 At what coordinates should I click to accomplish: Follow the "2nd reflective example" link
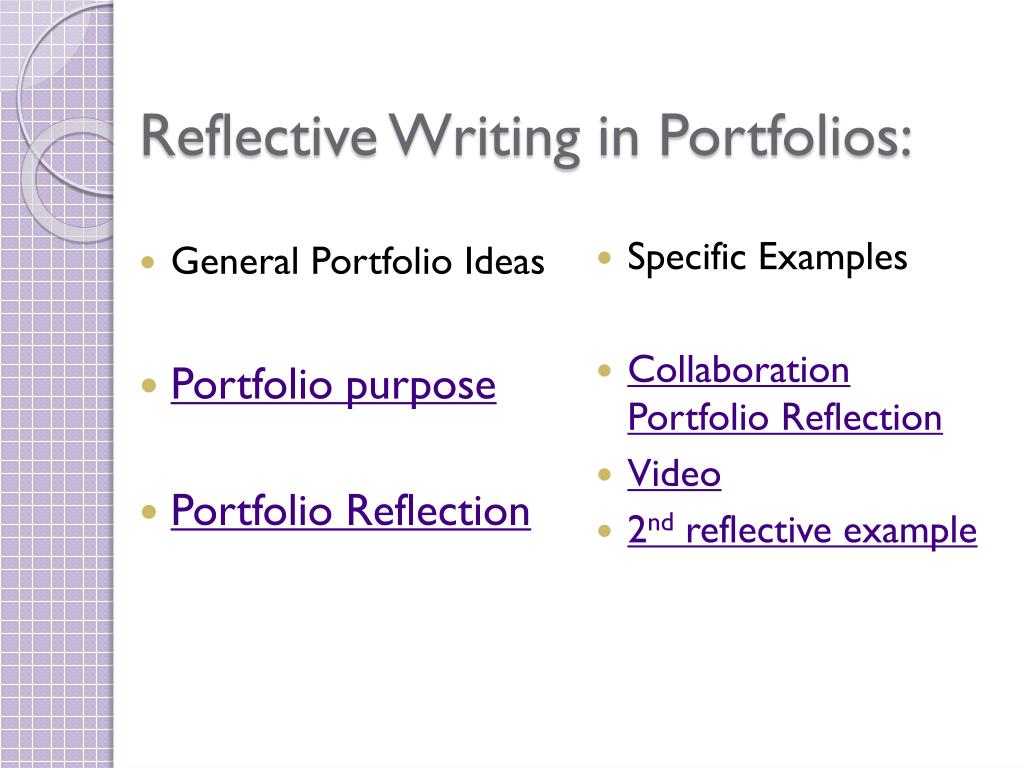point(802,530)
